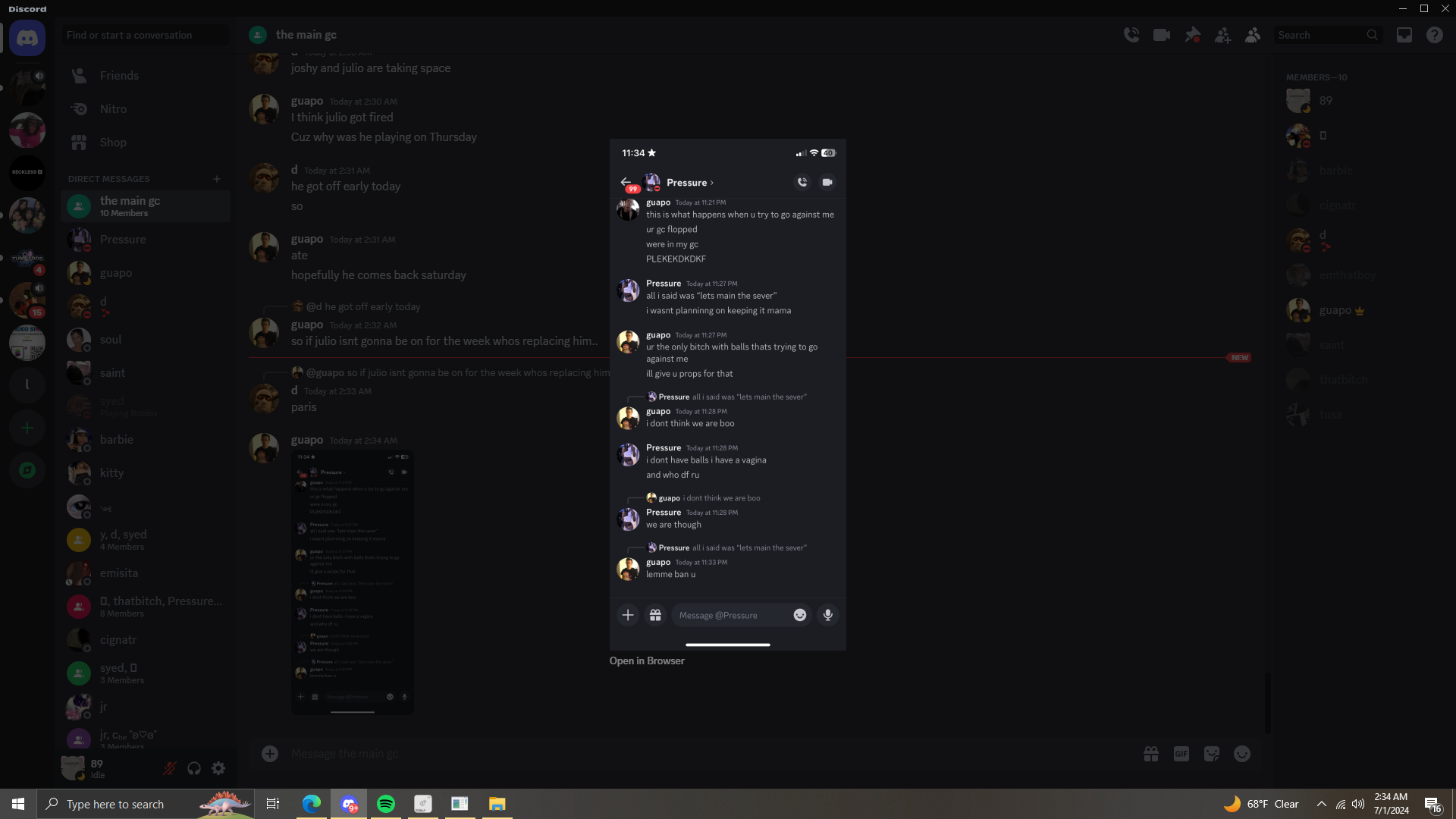The height and width of the screenshot is (819, 1456).
Task: Open the GIF picker
Action: (x=1181, y=754)
